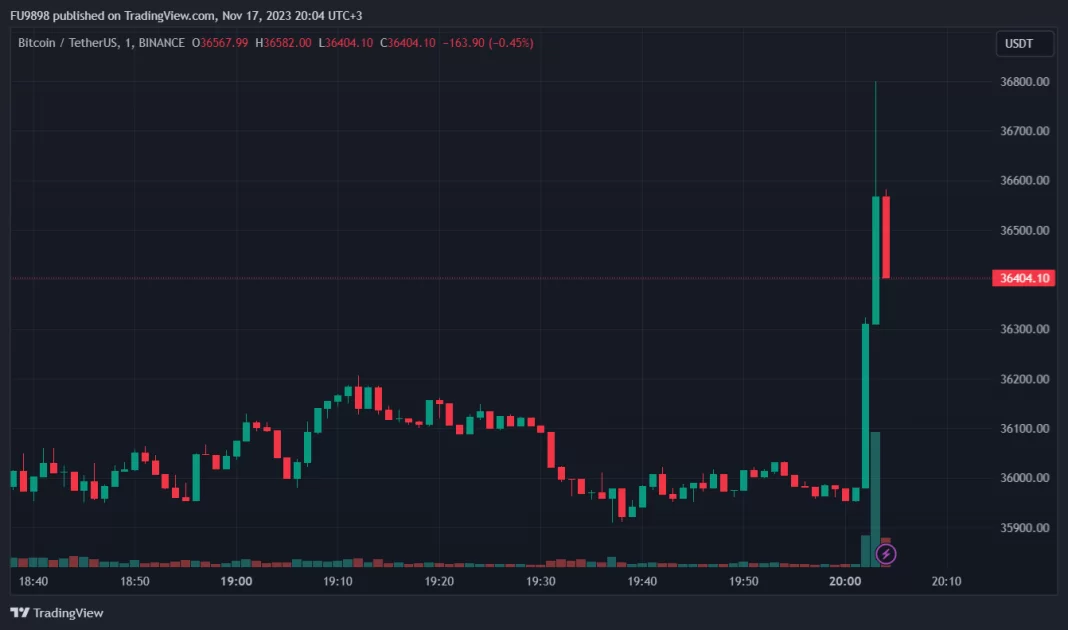This screenshot has width=1068, height=630.
Task: Open the USDT currency dropdown
Action: click(1026, 44)
